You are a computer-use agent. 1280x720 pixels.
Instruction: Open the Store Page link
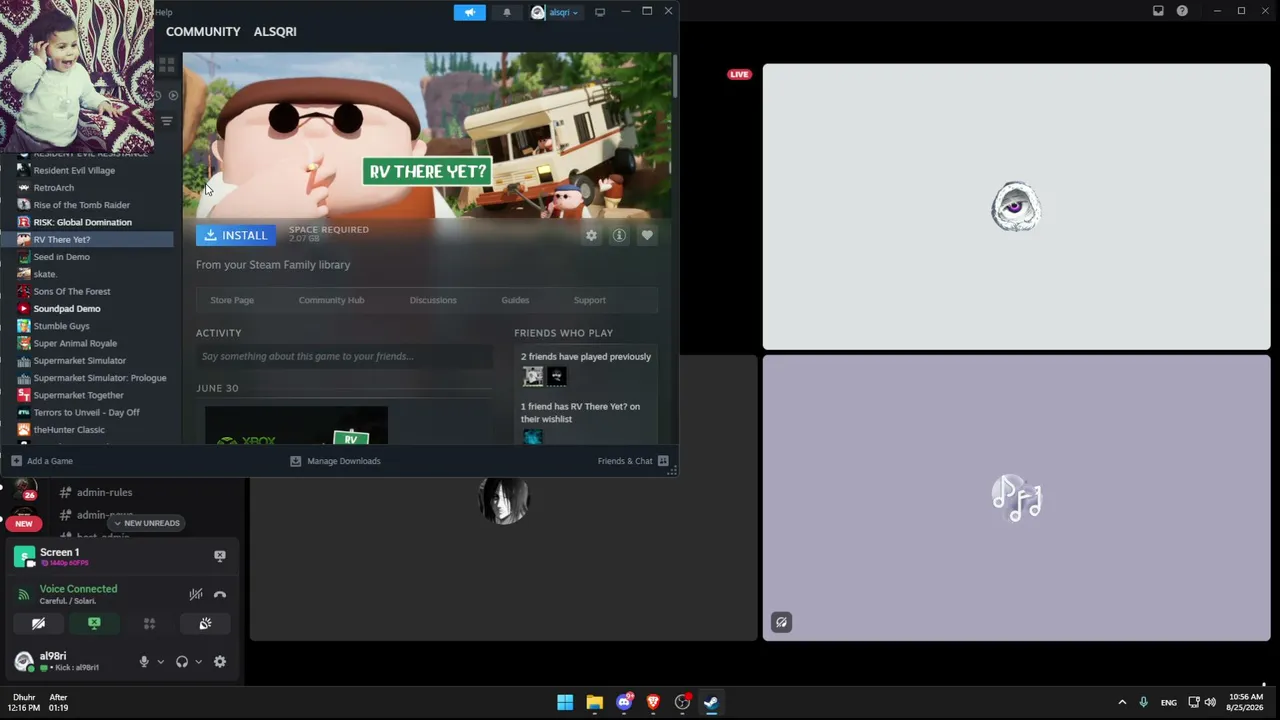pos(232,300)
